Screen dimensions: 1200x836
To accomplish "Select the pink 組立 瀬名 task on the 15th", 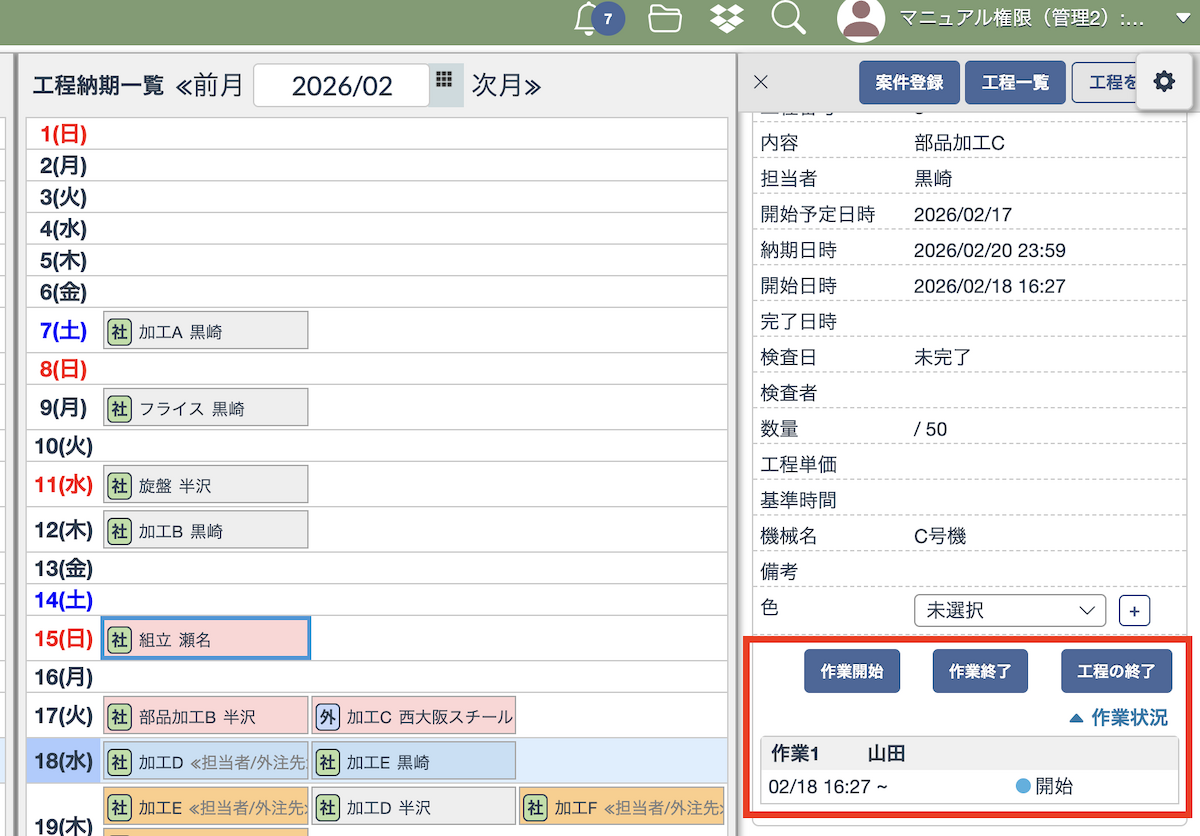I will [x=206, y=639].
